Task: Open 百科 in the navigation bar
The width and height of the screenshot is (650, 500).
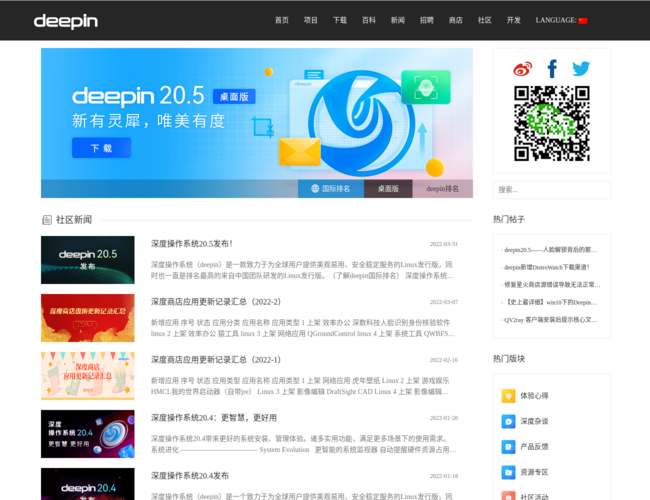Action: [x=369, y=20]
